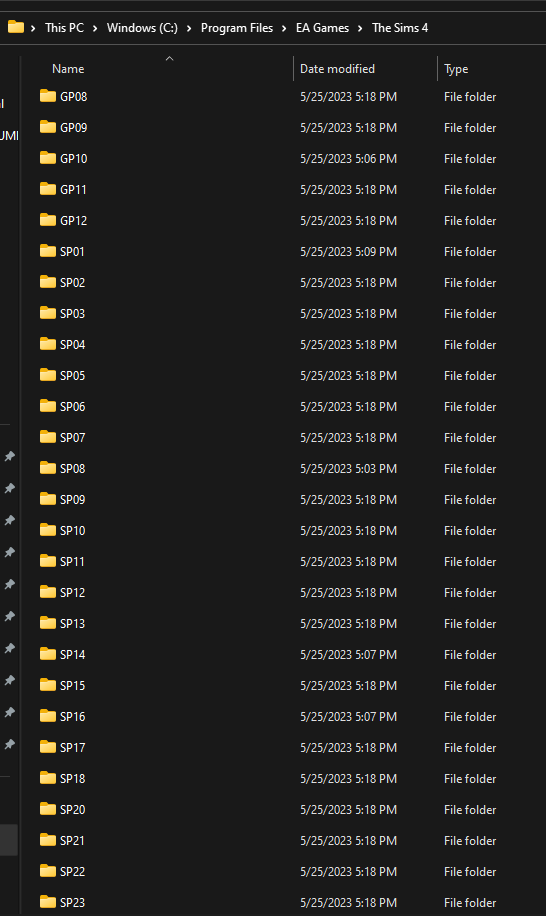This screenshot has height=916, width=546.
Task: Open the chevron after Windows (C:)
Action: tap(189, 28)
